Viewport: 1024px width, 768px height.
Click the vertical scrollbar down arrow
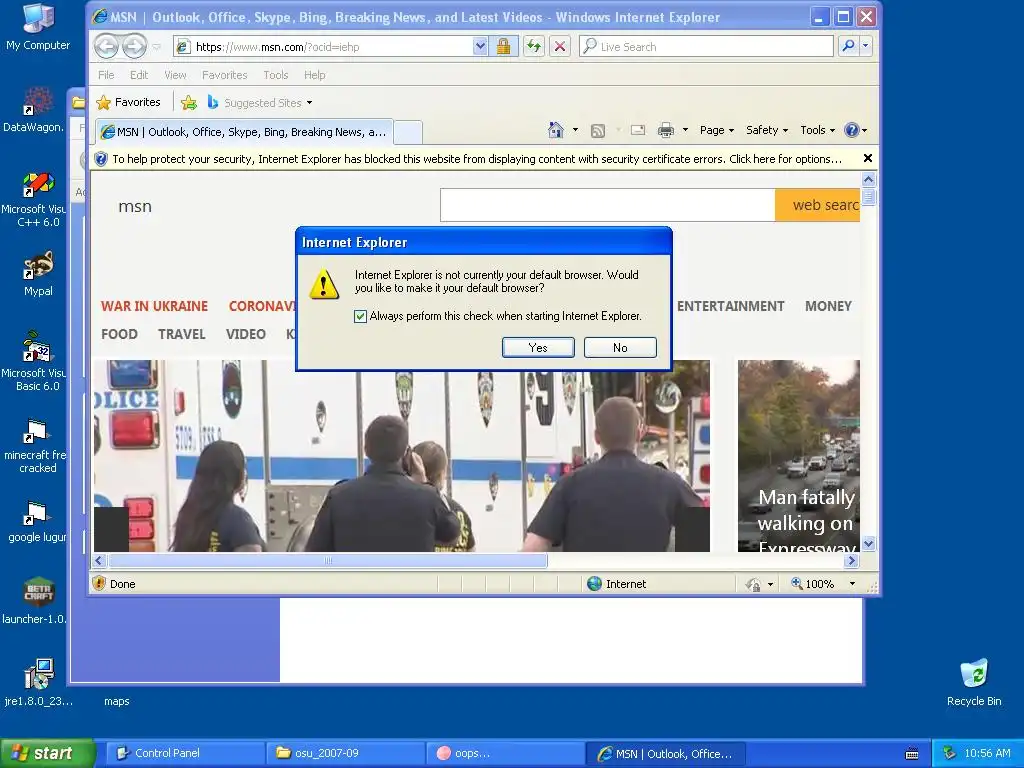click(868, 543)
